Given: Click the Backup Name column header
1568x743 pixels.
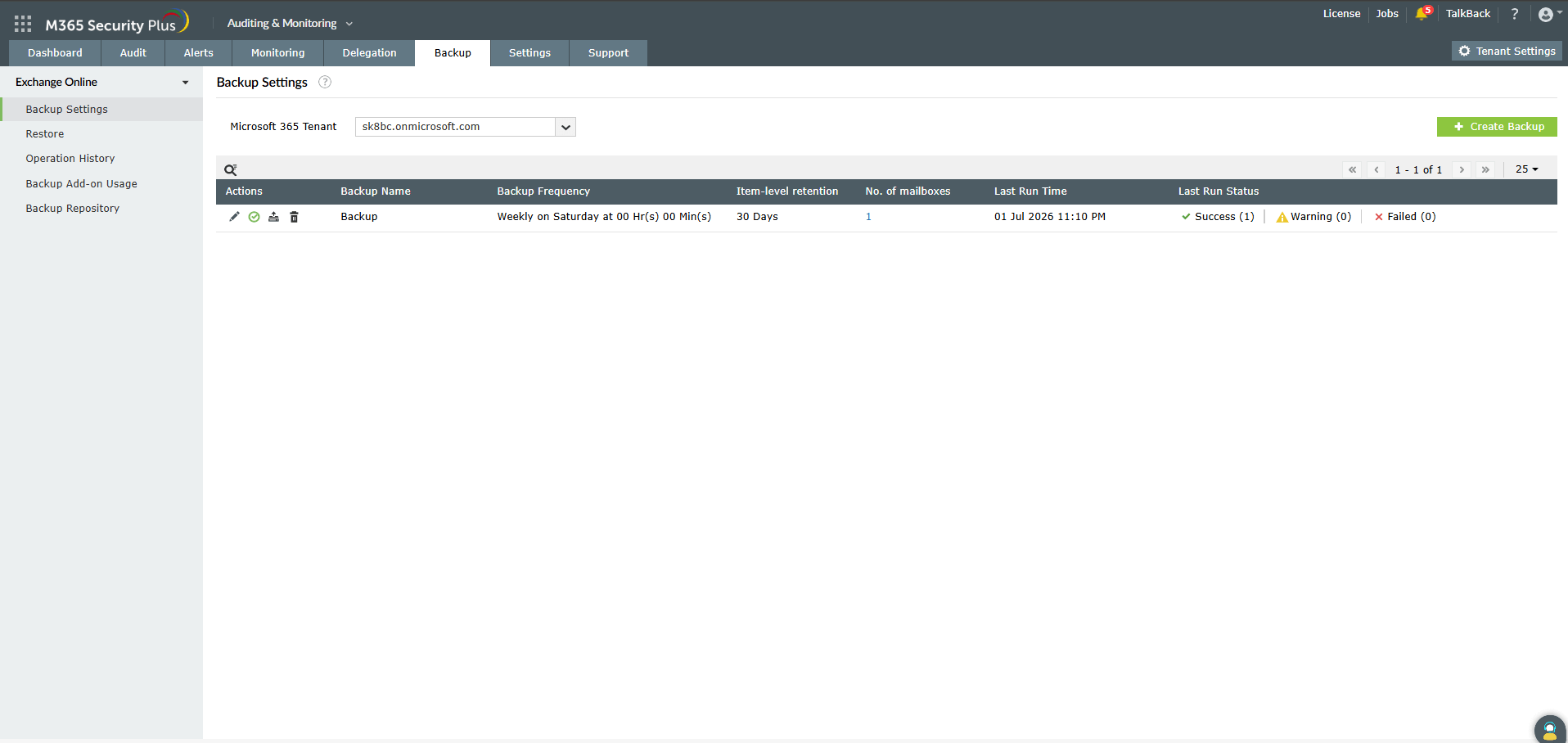Looking at the screenshot, I should [376, 191].
